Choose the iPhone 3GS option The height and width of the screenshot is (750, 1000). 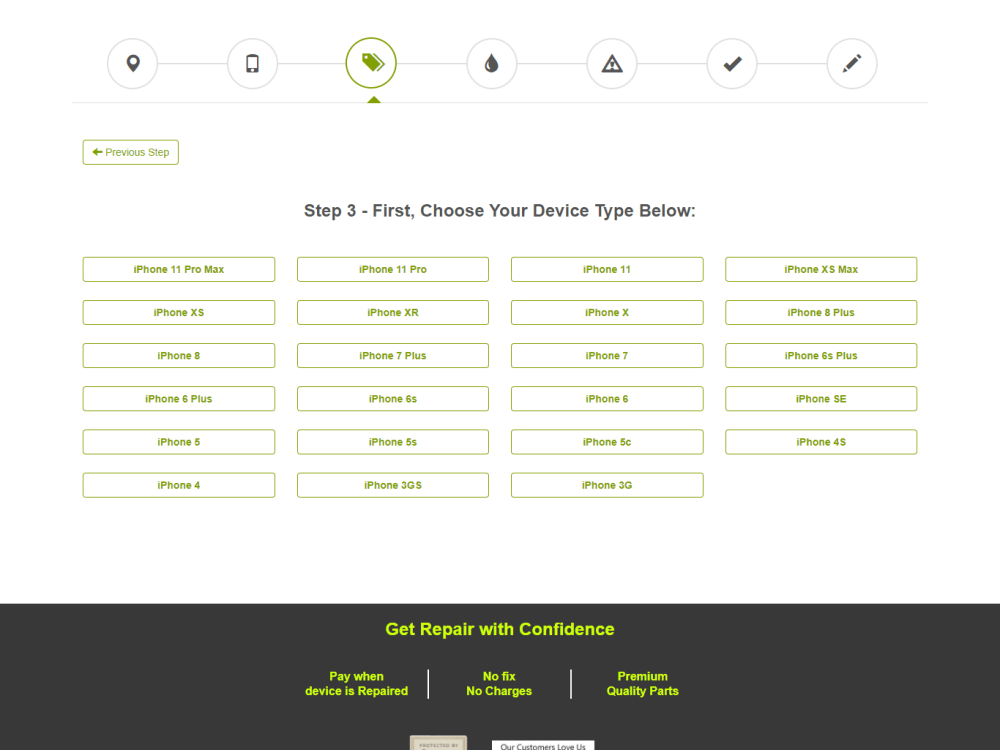(393, 485)
